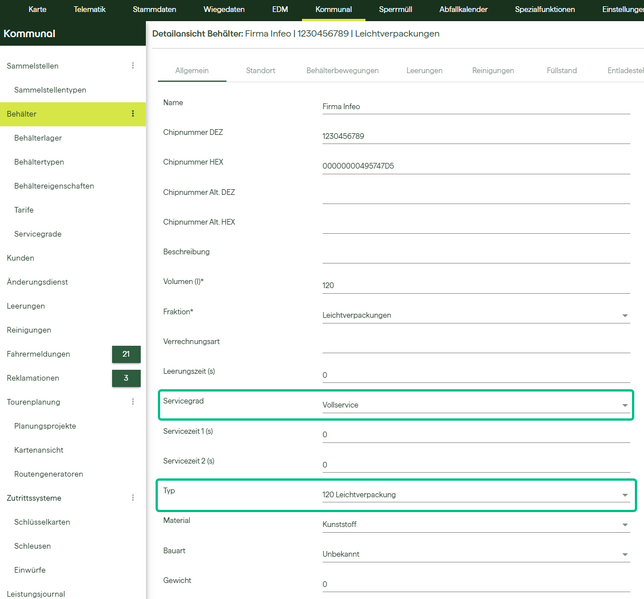This screenshot has width=644, height=599.
Task: Click the Chipnummer HEX field
Action: click(476, 166)
